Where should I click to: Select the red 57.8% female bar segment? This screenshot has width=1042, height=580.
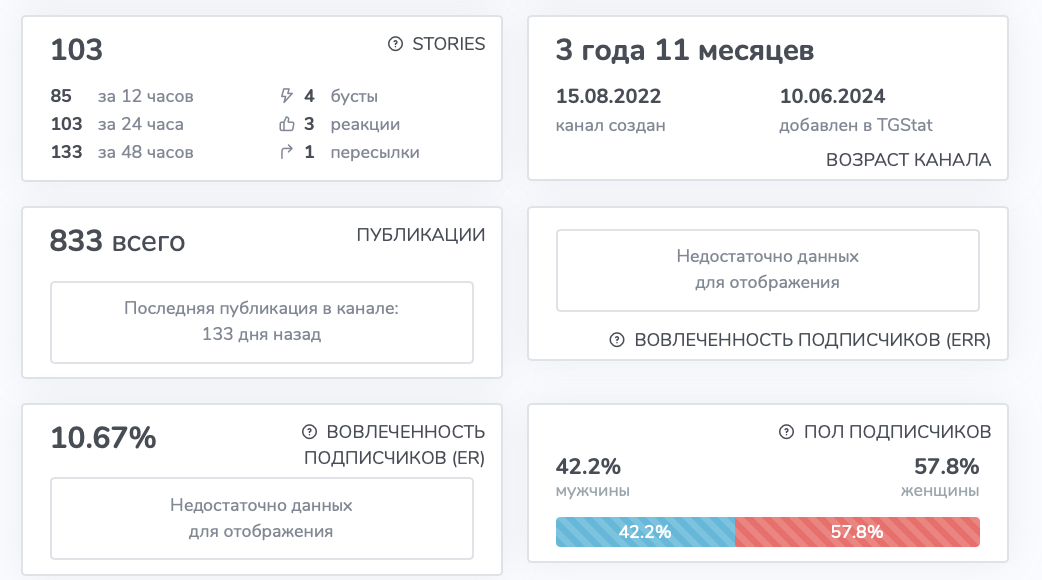(x=857, y=532)
